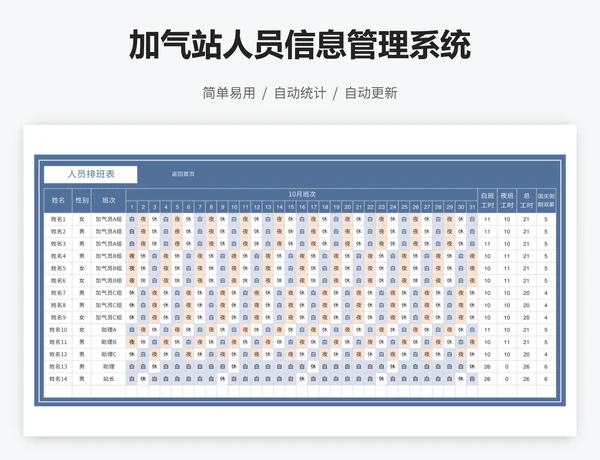600x460 pixels.
Task: Click 姓名1's 加气员A组 cell
Action: click(109, 219)
